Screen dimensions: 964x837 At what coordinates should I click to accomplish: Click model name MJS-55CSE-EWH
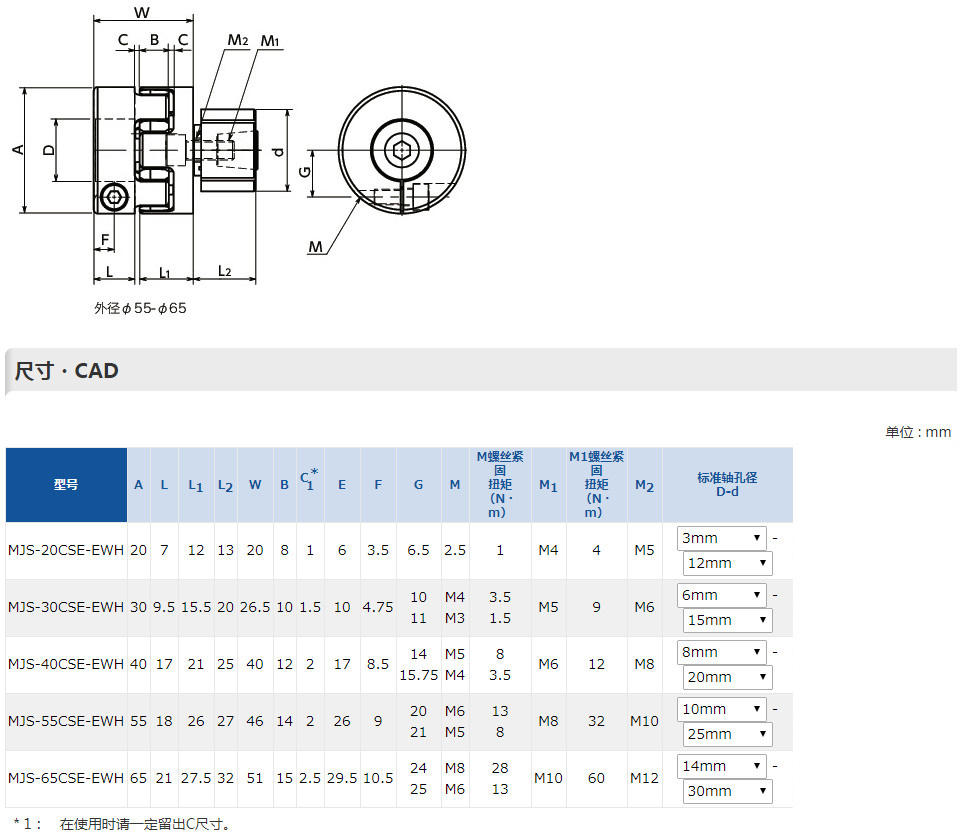pyautogui.click(x=66, y=721)
